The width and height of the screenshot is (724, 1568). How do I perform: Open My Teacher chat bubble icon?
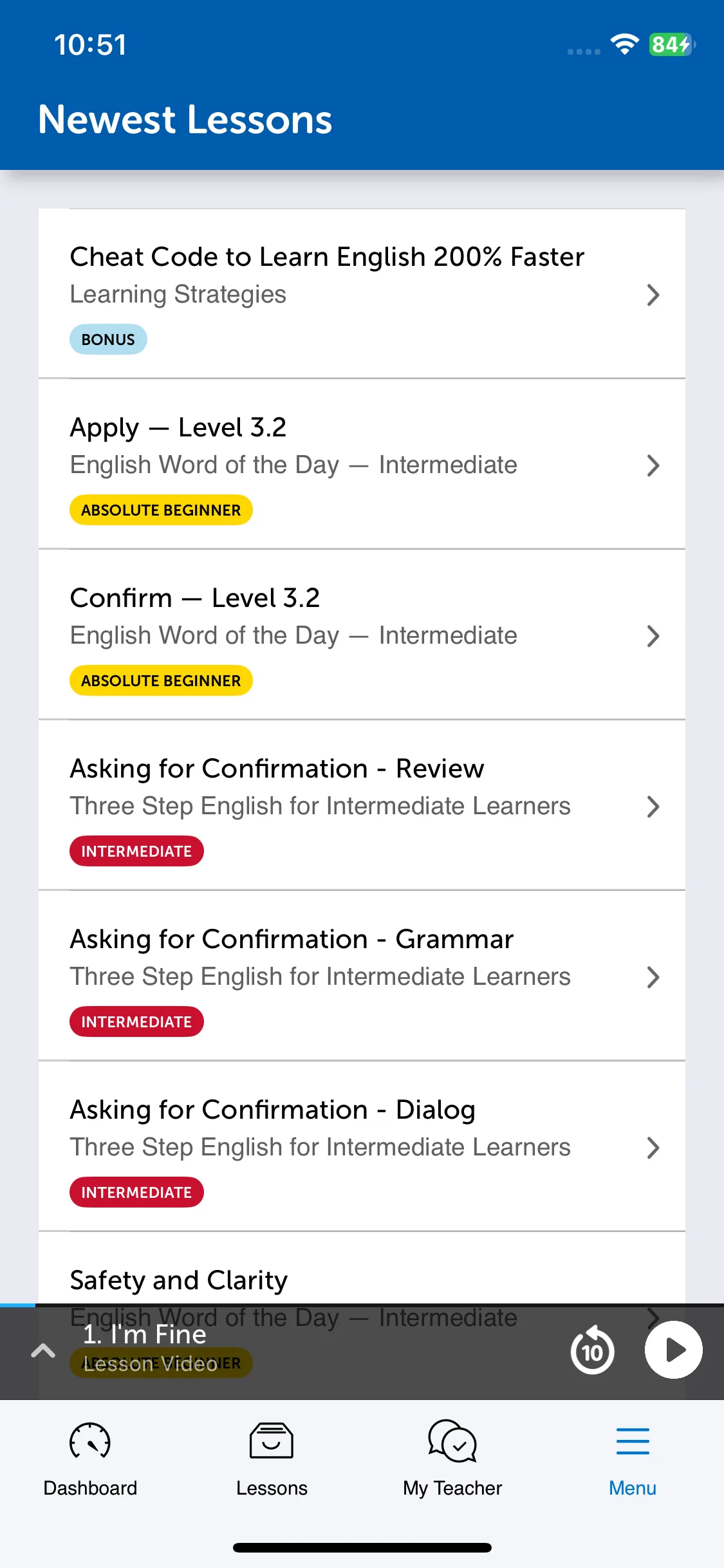tap(452, 1441)
